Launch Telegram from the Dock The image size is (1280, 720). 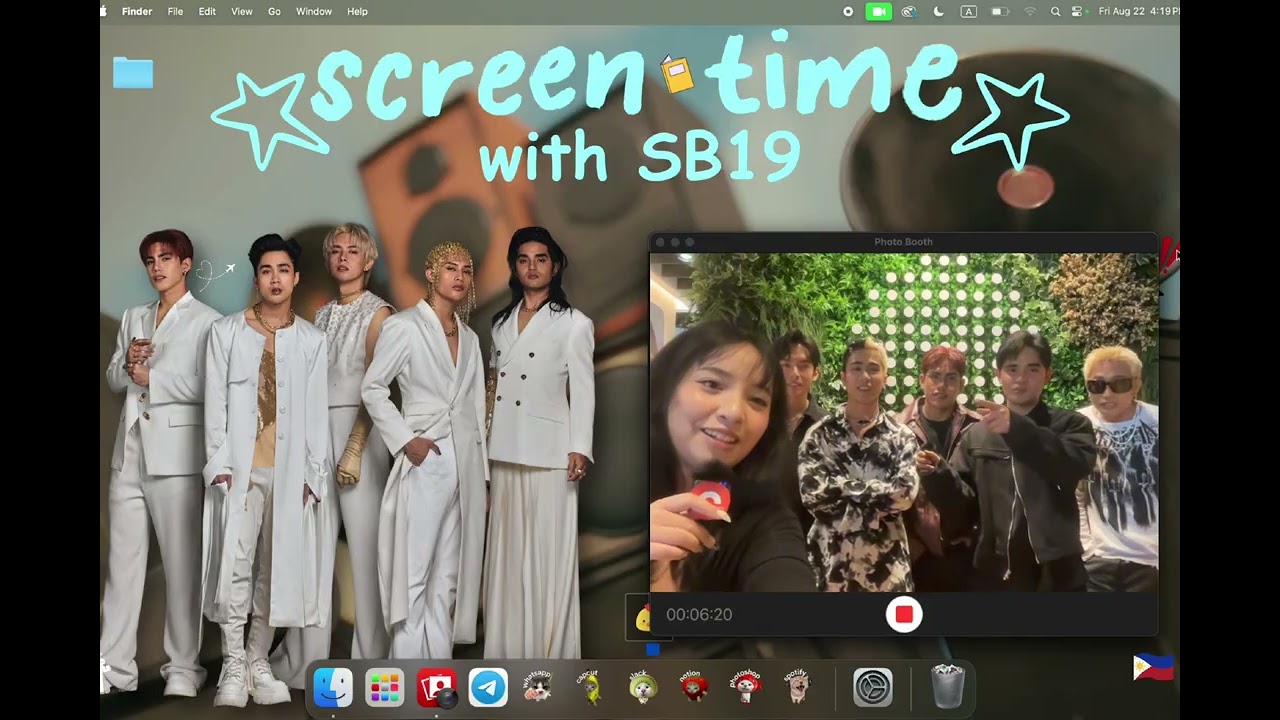[488, 688]
